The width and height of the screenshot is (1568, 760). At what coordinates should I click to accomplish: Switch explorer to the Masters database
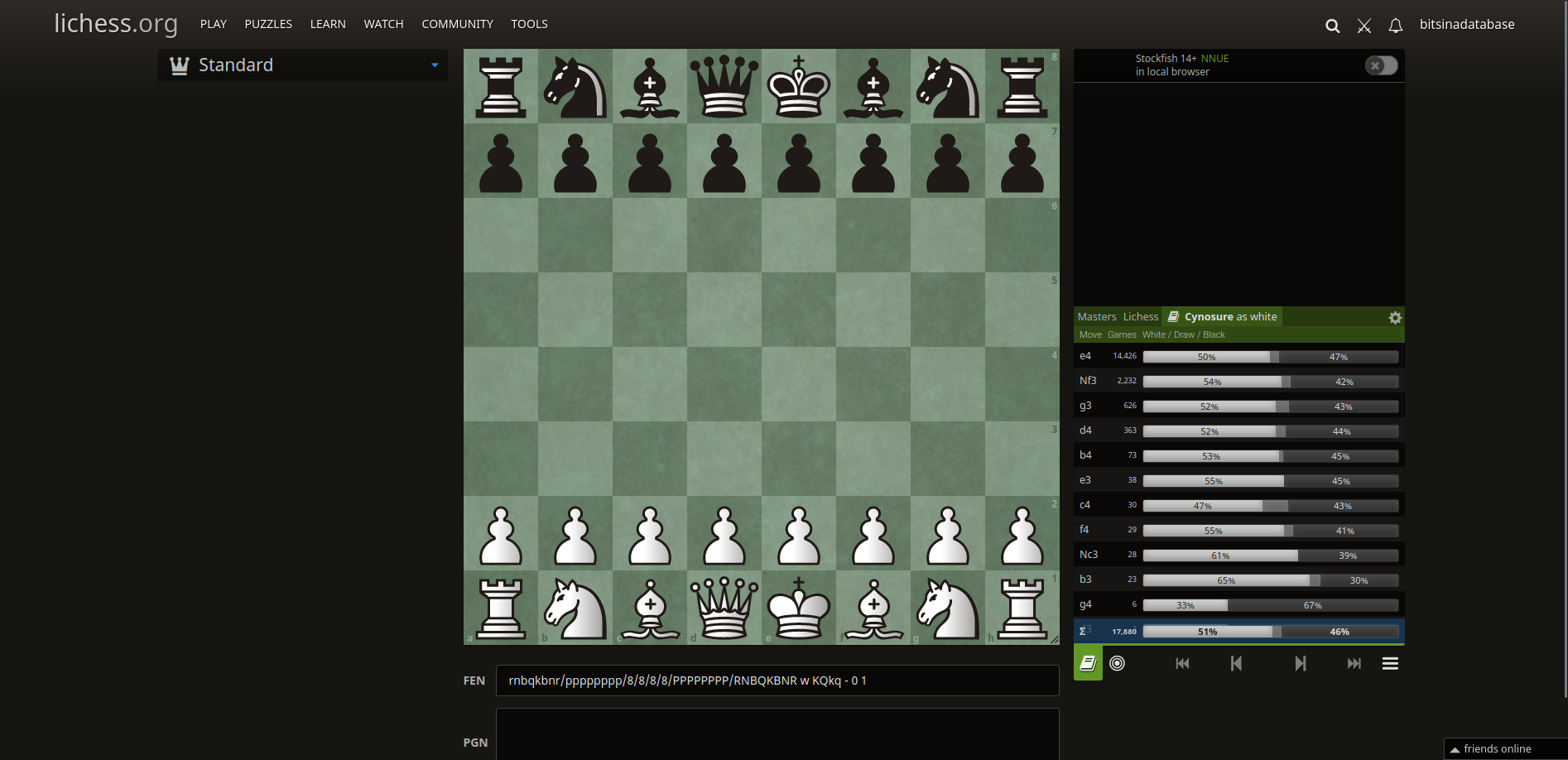[x=1097, y=316]
